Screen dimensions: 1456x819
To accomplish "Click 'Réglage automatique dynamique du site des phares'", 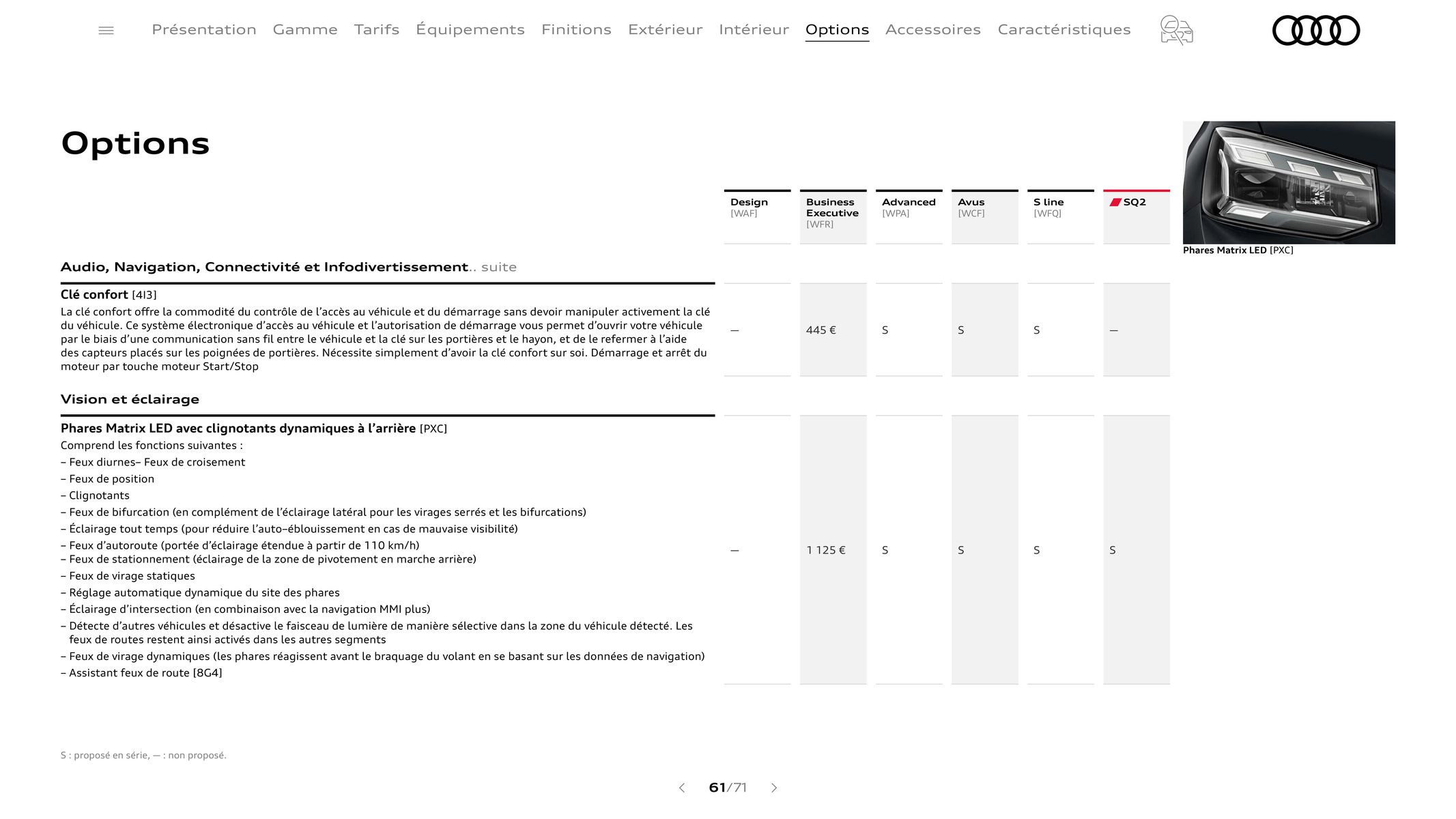I will tap(200, 593).
